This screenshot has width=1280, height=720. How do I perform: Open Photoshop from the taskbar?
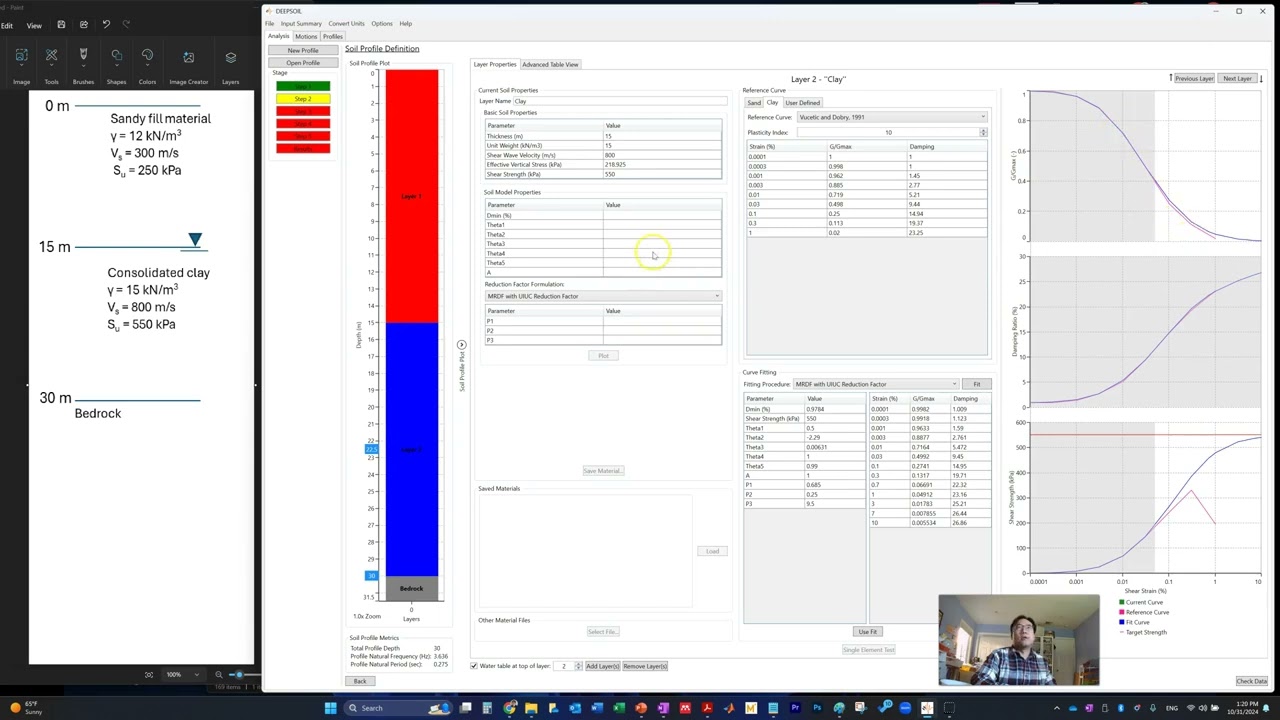coord(817,708)
